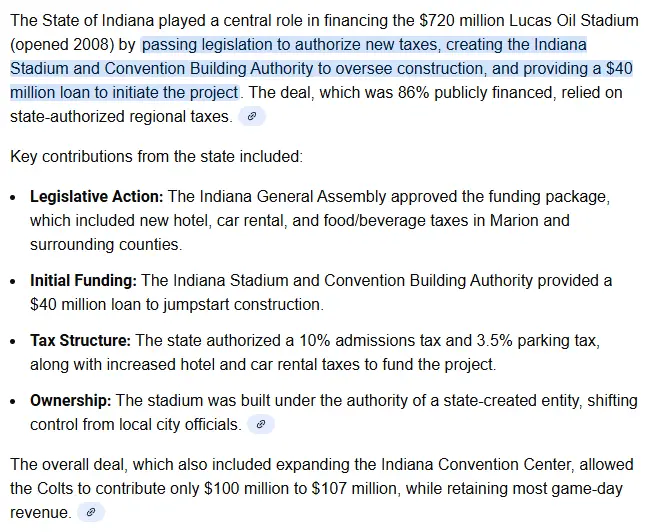Screen dimensions: 668x532
Task: Click the "Key contributions from the state included:" line
Action: coord(155,157)
